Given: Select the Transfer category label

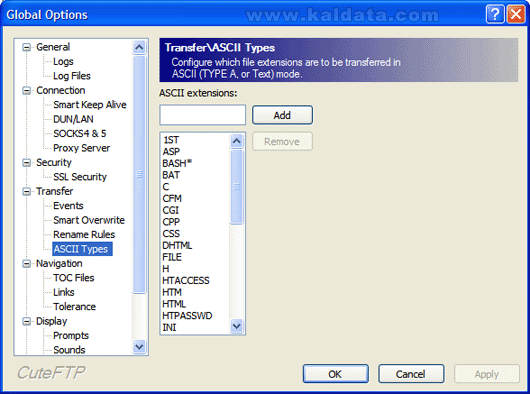Looking at the screenshot, I should pos(54,191).
